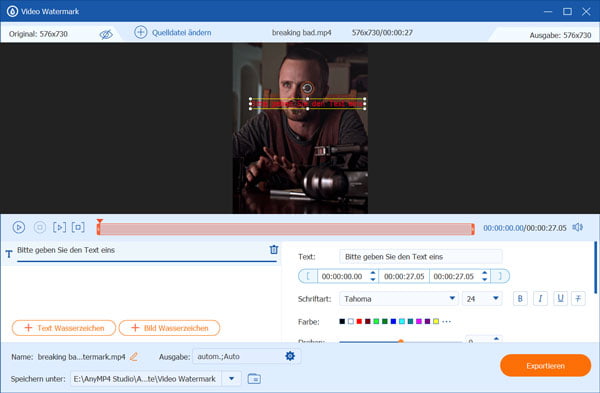Image resolution: width=600 pixels, height=393 pixels.
Task: Click the loop/stop segment bracket icon
Action: click(78, 227)
